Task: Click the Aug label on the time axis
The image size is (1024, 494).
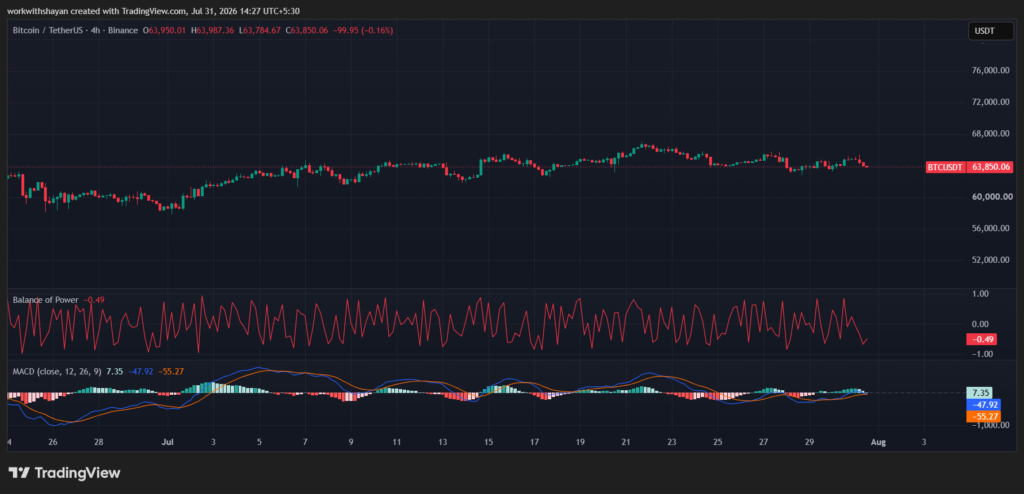Action: pyautogui.click(x=878, y=442)
